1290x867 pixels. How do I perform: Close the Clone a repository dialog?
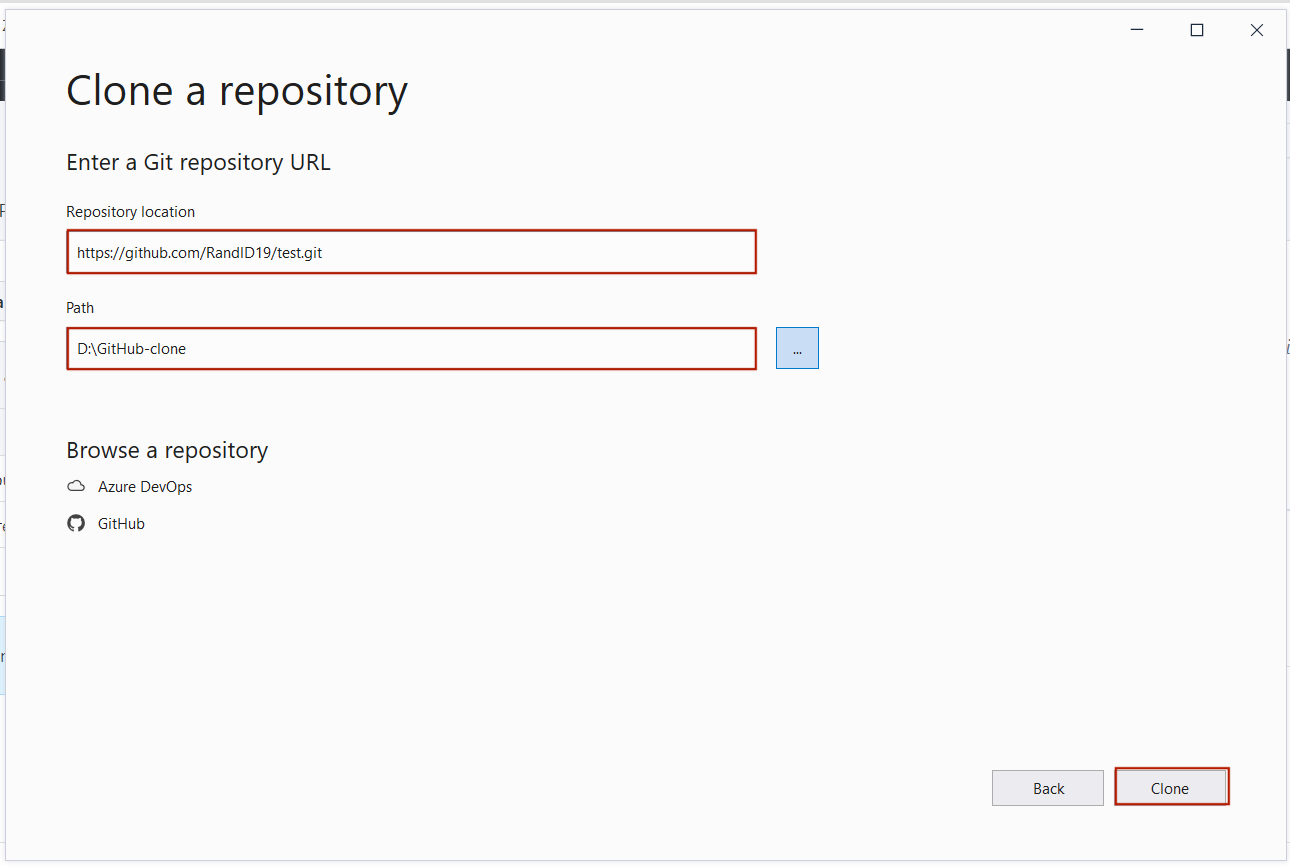pos(1257,30)
